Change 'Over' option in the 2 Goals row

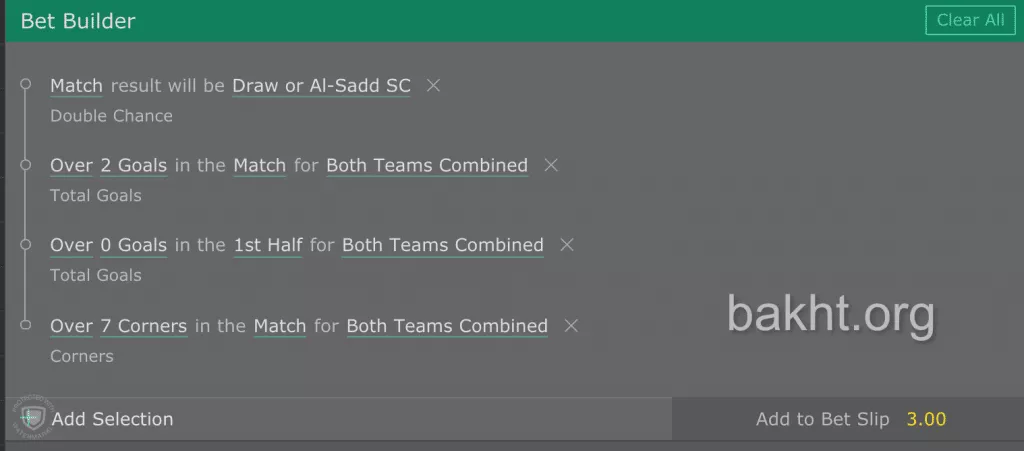point(71,166)
